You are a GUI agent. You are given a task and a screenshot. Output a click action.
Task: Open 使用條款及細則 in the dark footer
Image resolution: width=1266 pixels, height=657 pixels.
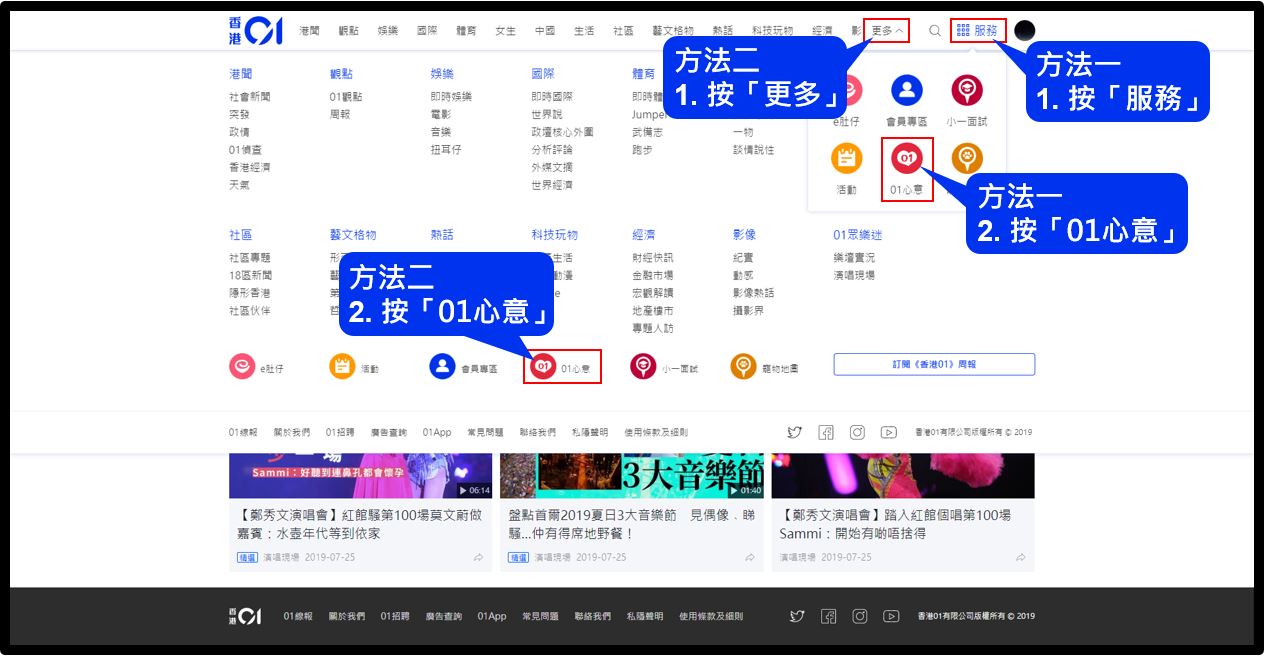(x=711, y=617)
